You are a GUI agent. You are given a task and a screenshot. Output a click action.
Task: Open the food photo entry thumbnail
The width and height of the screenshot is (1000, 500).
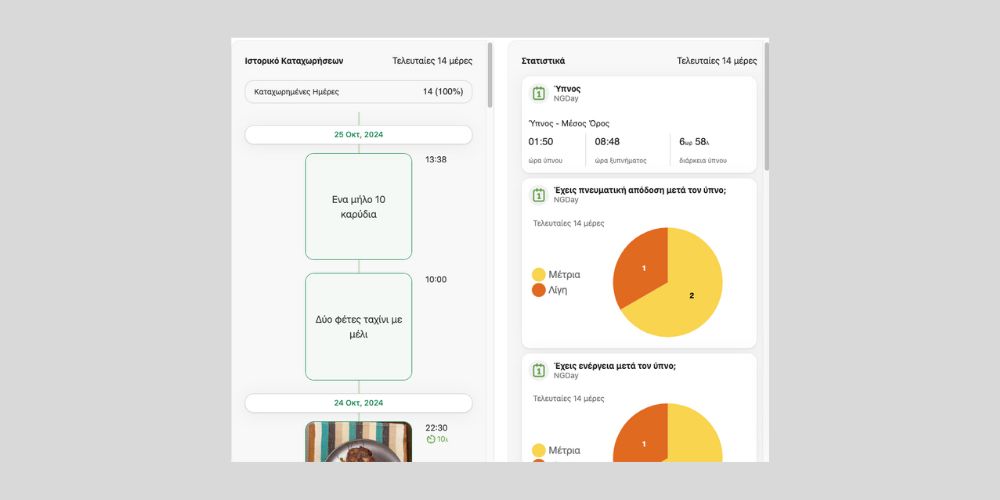[358, 441]
